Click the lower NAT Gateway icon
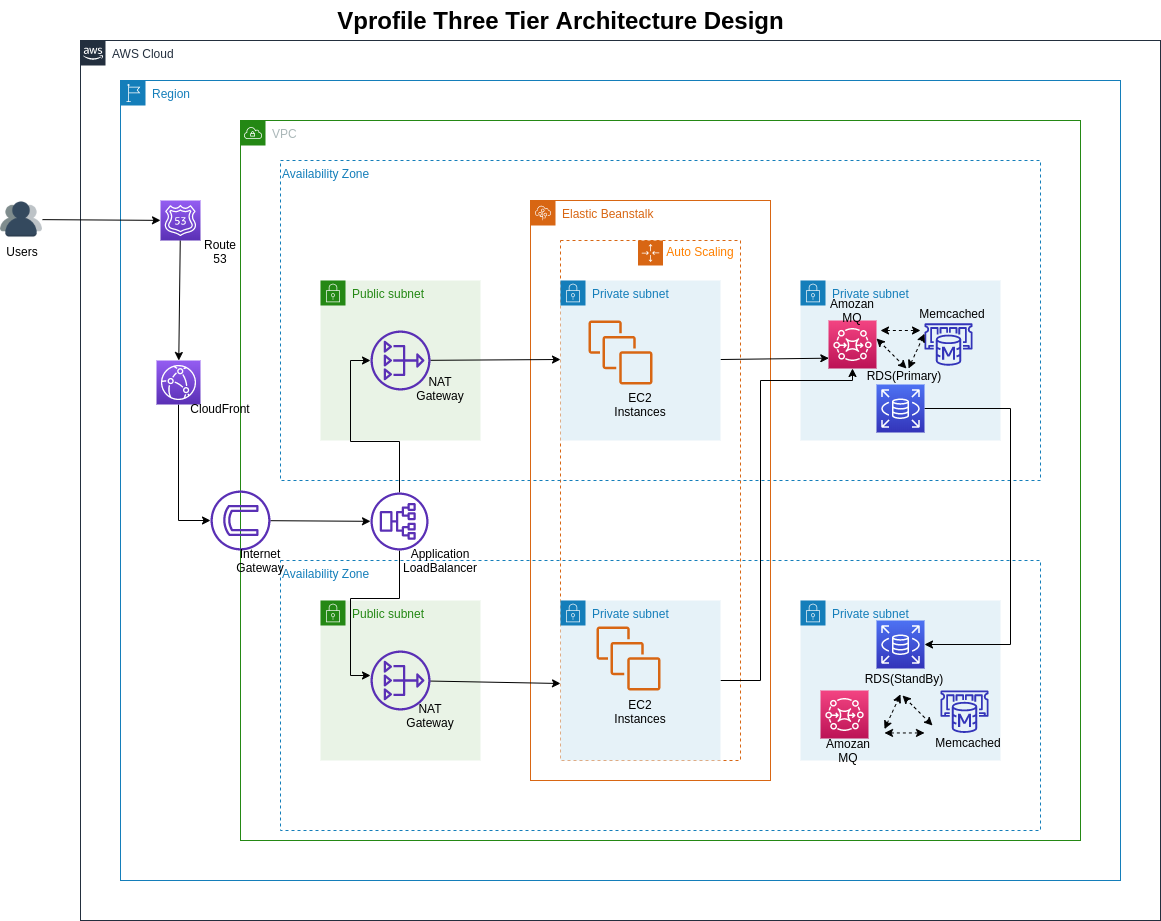The width and height of the screenshot is (1161, 921). coord(400,681)
